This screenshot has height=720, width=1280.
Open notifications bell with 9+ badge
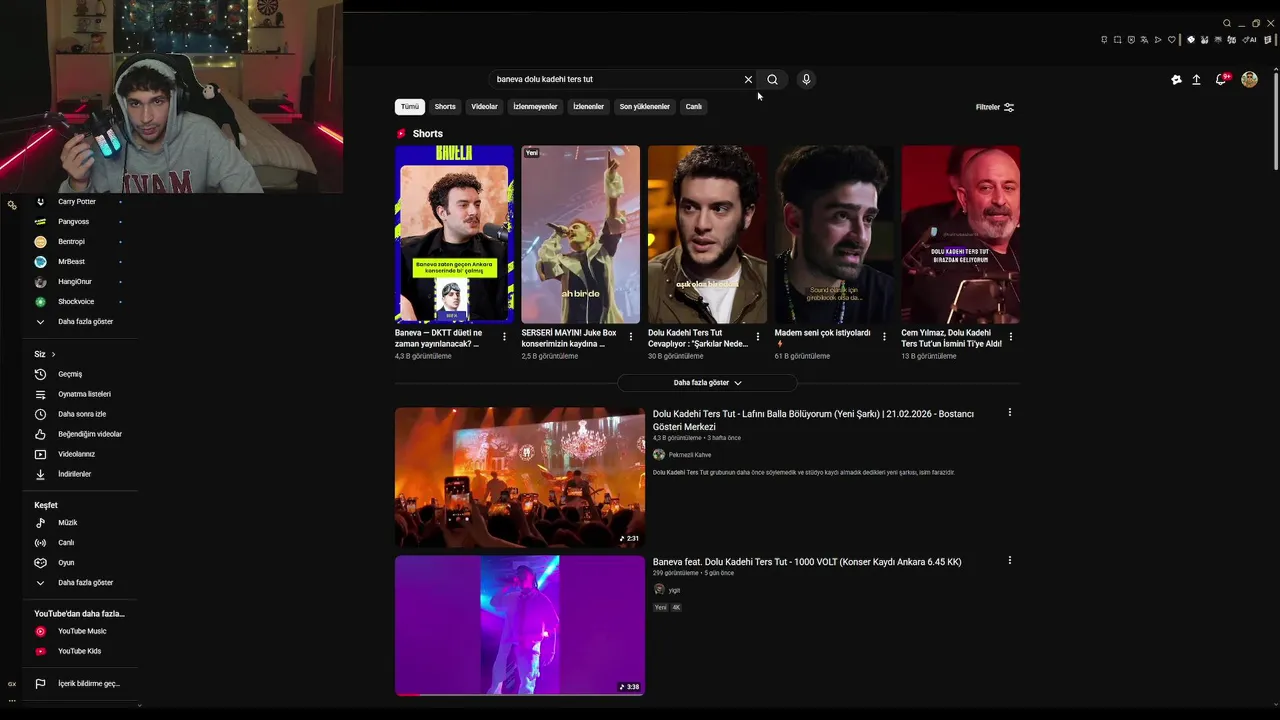click(1221, 79)
